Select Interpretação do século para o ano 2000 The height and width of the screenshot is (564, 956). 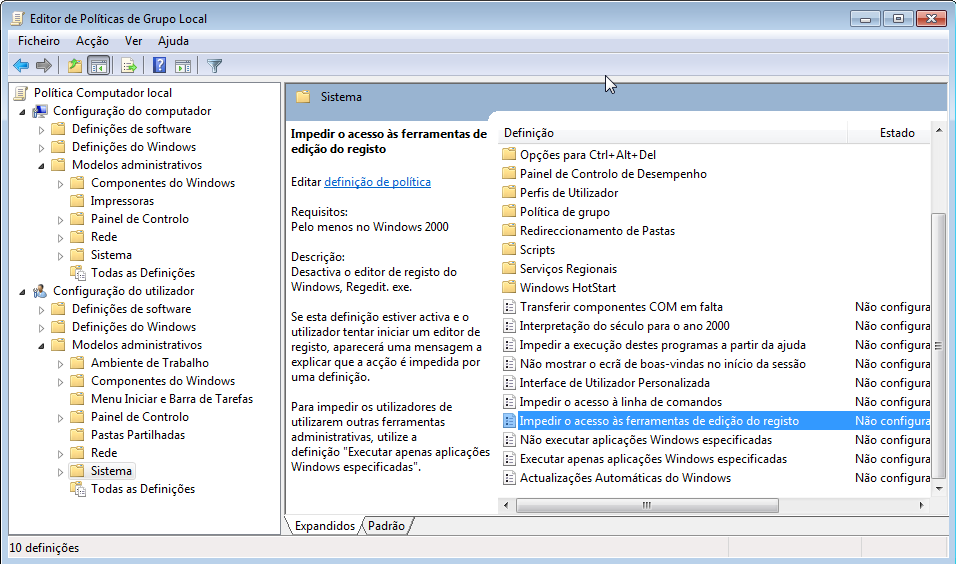pyautogui.click(x=624, y=326)
